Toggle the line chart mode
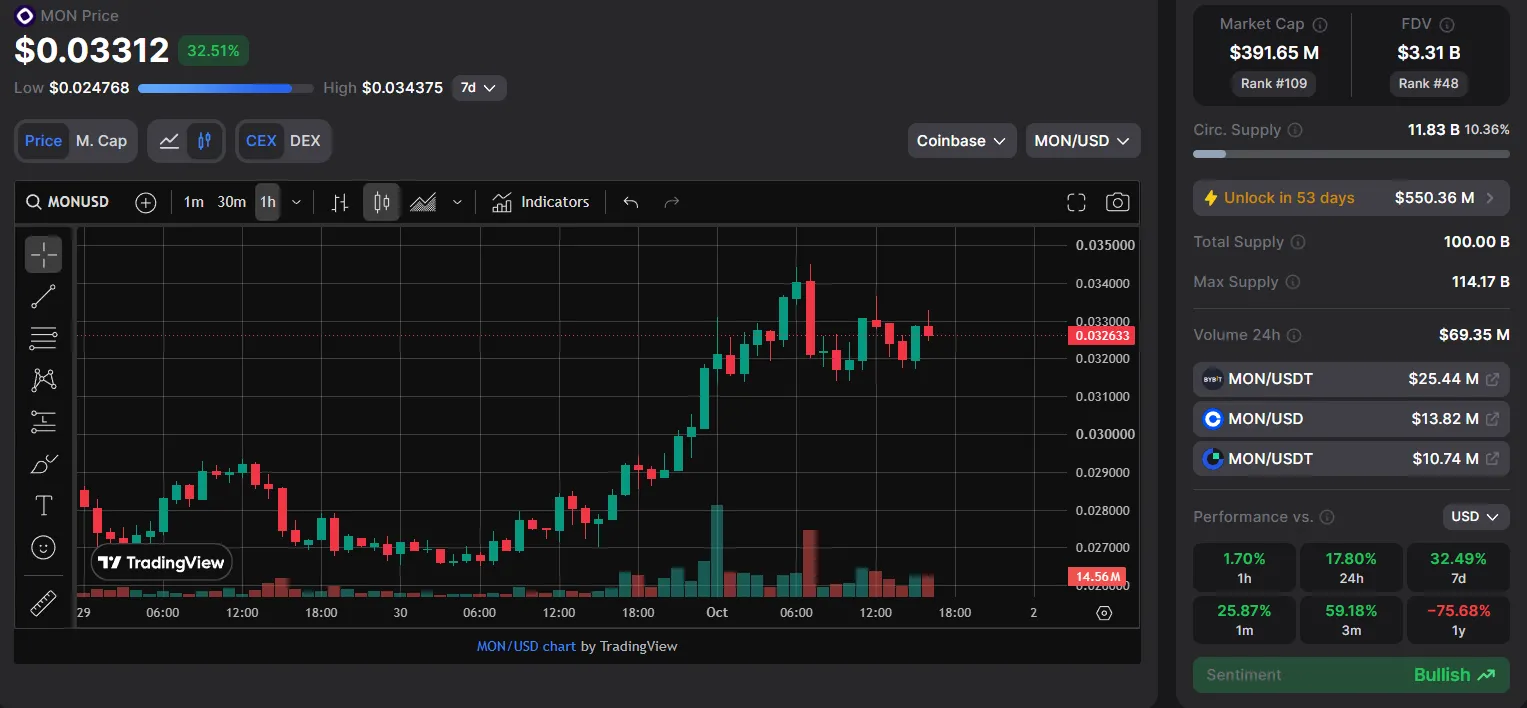This screenshot has width=1527, height=708. tap(169, 141)
